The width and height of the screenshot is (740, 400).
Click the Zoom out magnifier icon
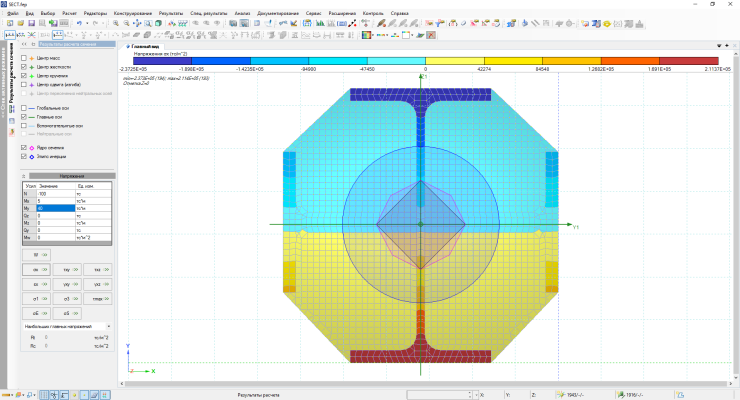(126, 22)
